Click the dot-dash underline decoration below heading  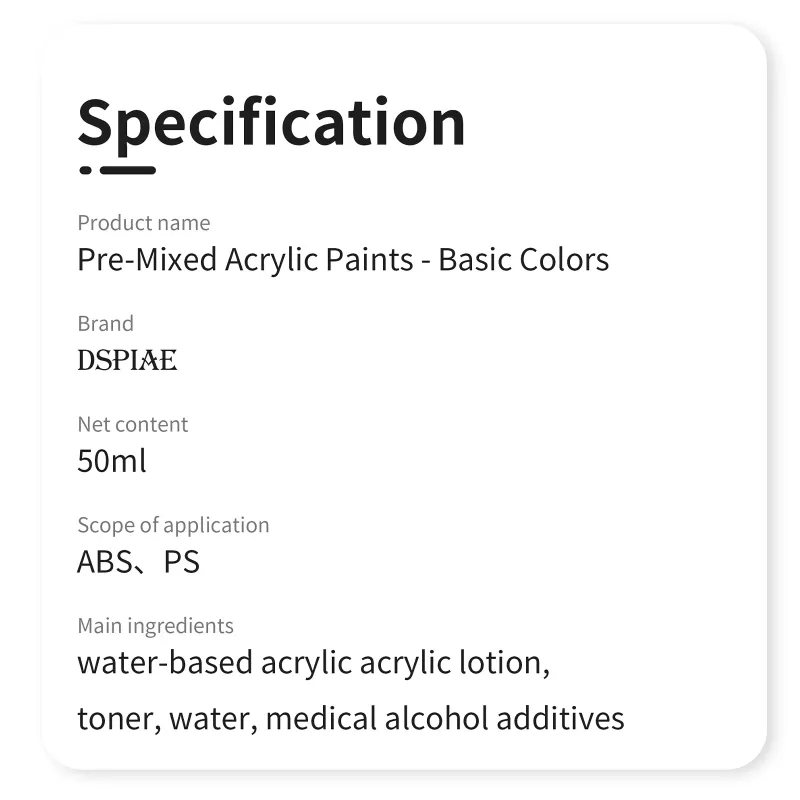pyautogui.click(x=117, y=170)
